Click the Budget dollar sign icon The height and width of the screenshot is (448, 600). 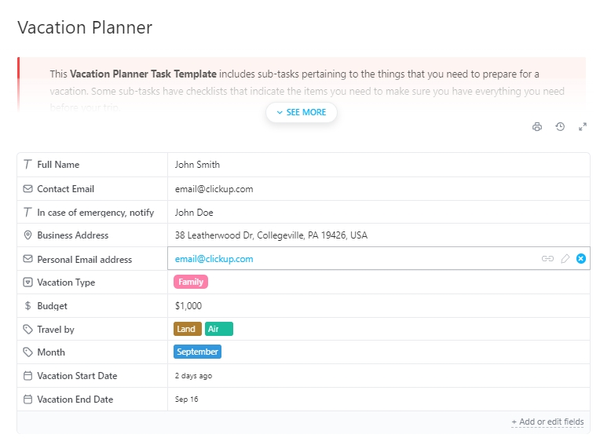coord(27,306)
